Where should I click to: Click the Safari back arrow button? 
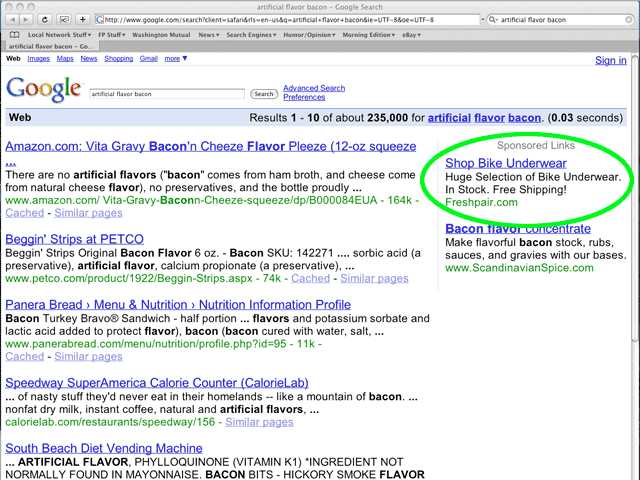pos(12,19)
